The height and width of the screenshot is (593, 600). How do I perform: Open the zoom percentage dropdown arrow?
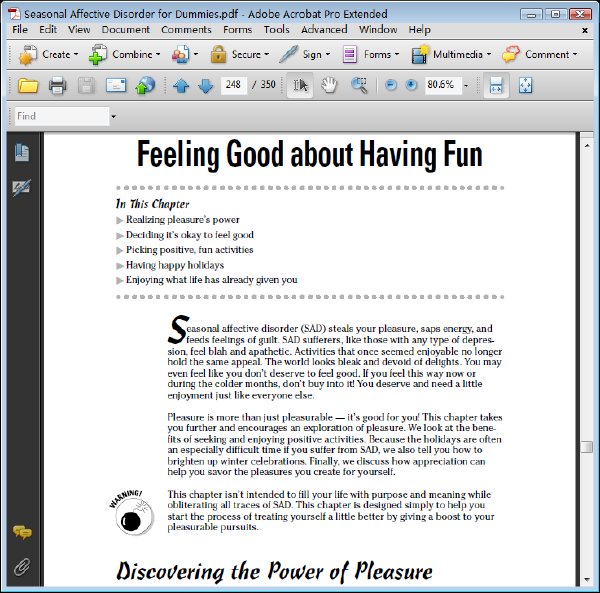tap(466, 86)
